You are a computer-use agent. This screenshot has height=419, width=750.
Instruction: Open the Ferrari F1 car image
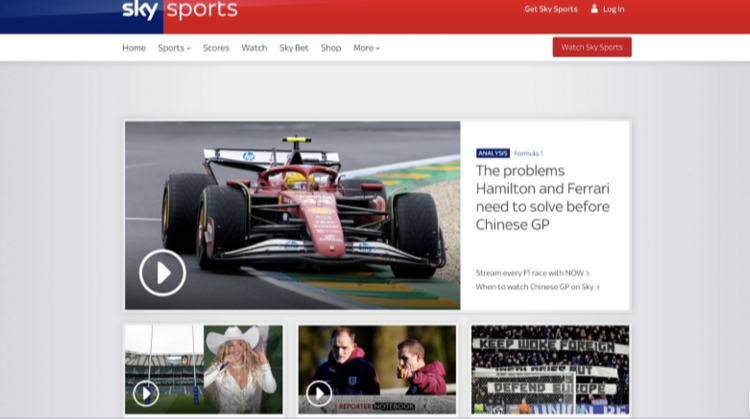coord(293,215)
